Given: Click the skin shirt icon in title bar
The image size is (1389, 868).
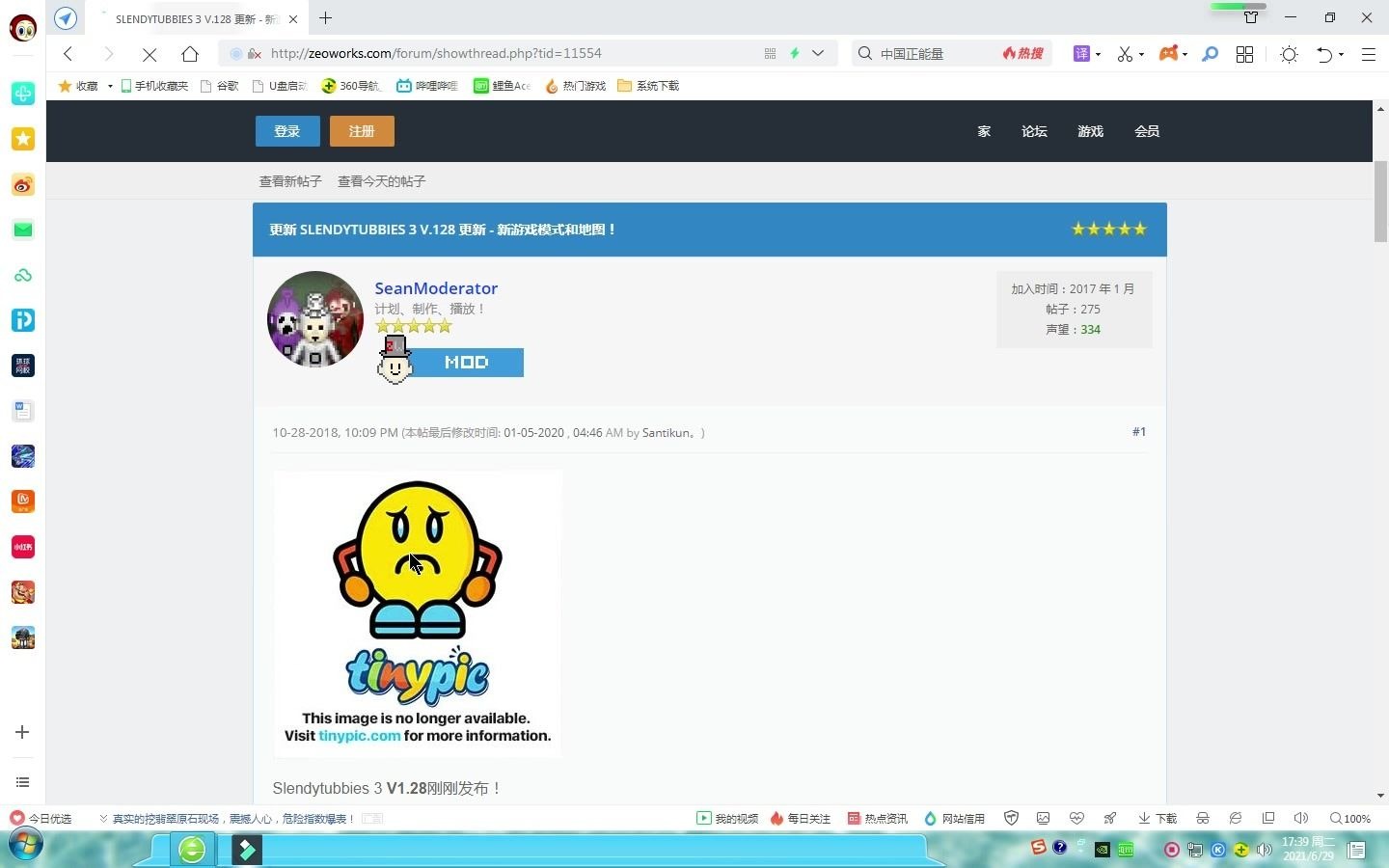Looking at the screenshot, I should tap(1251, 17).
